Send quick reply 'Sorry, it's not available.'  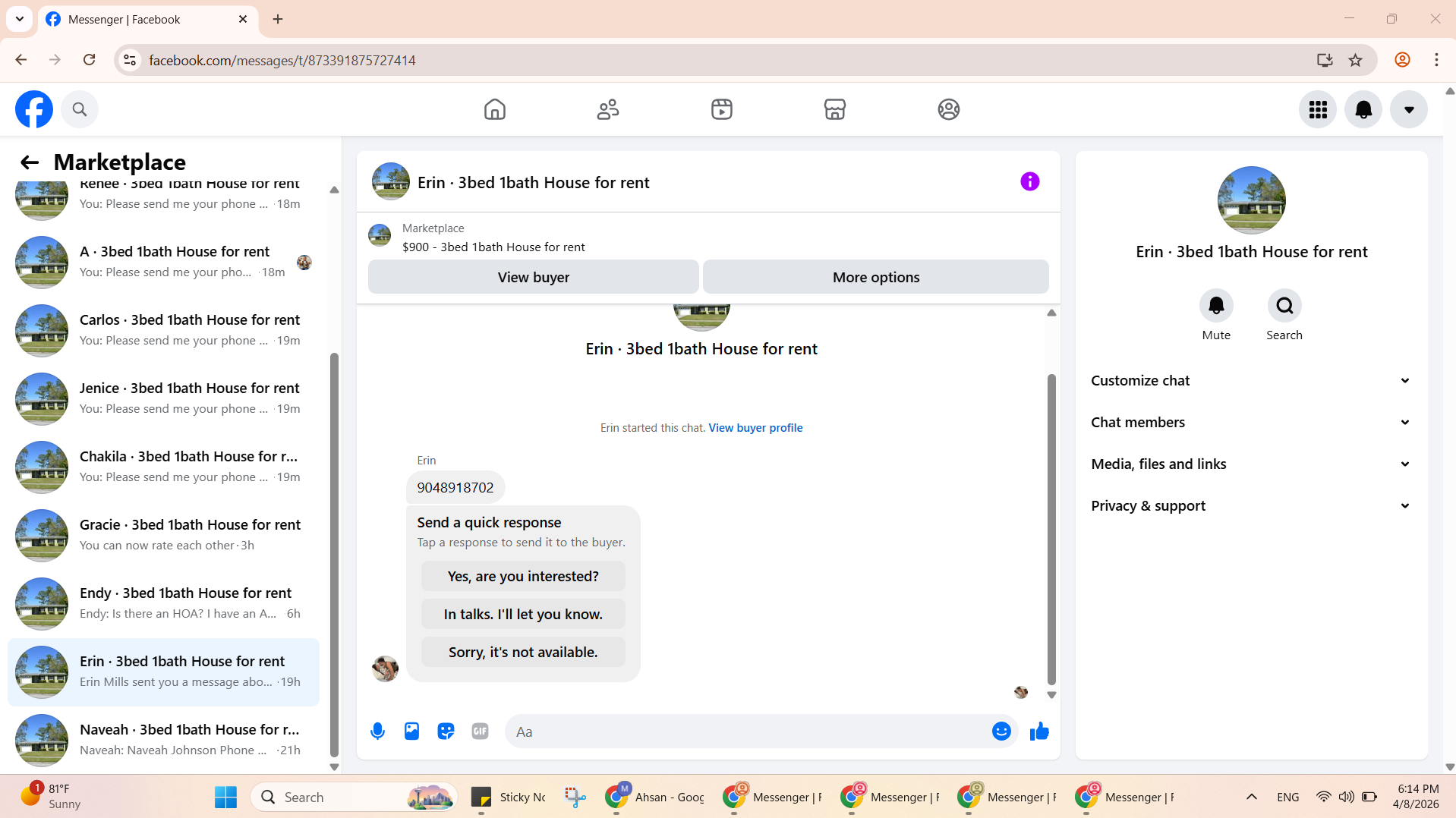point(523,653)
